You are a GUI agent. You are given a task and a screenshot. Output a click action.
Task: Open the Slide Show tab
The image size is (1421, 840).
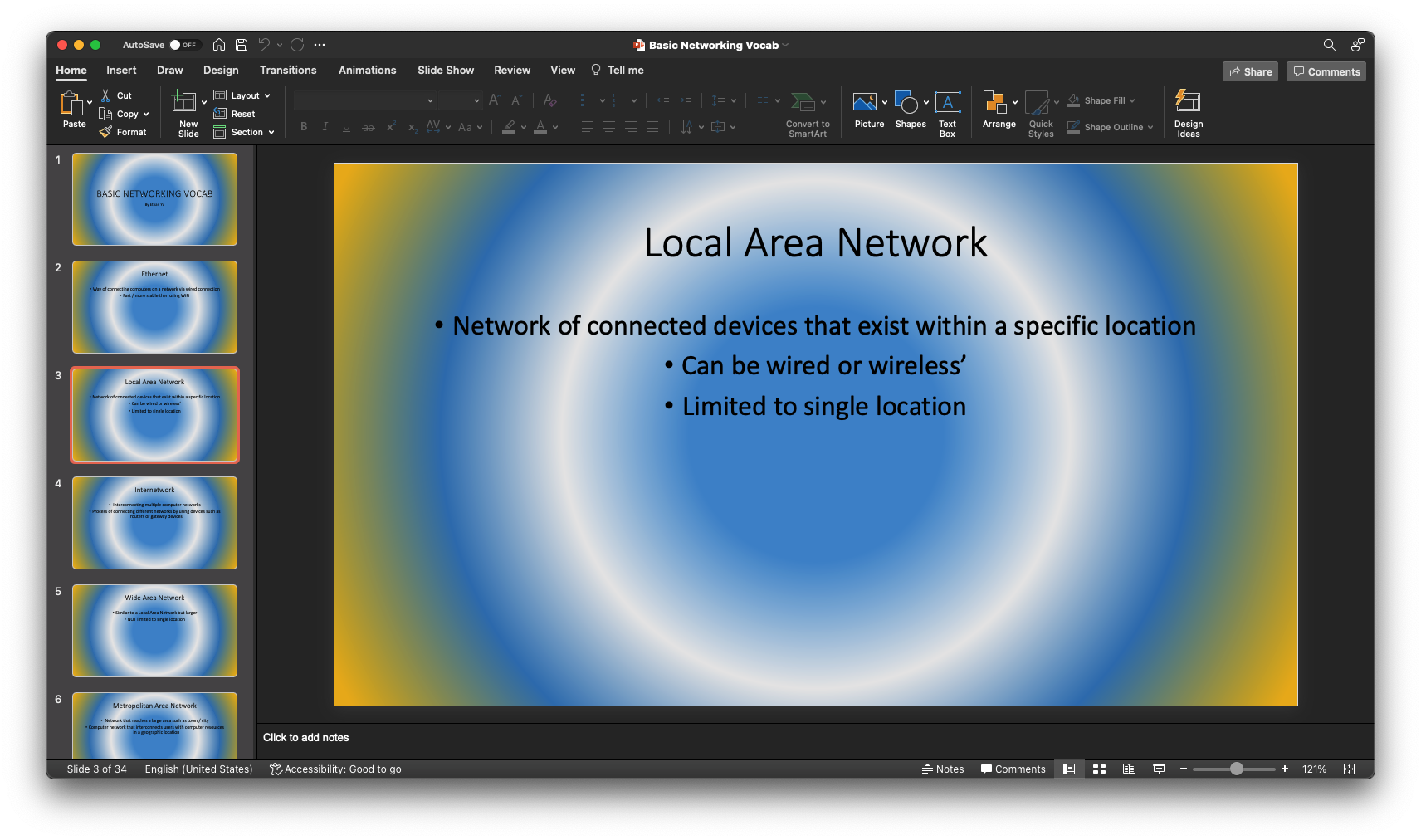point(446,71)
